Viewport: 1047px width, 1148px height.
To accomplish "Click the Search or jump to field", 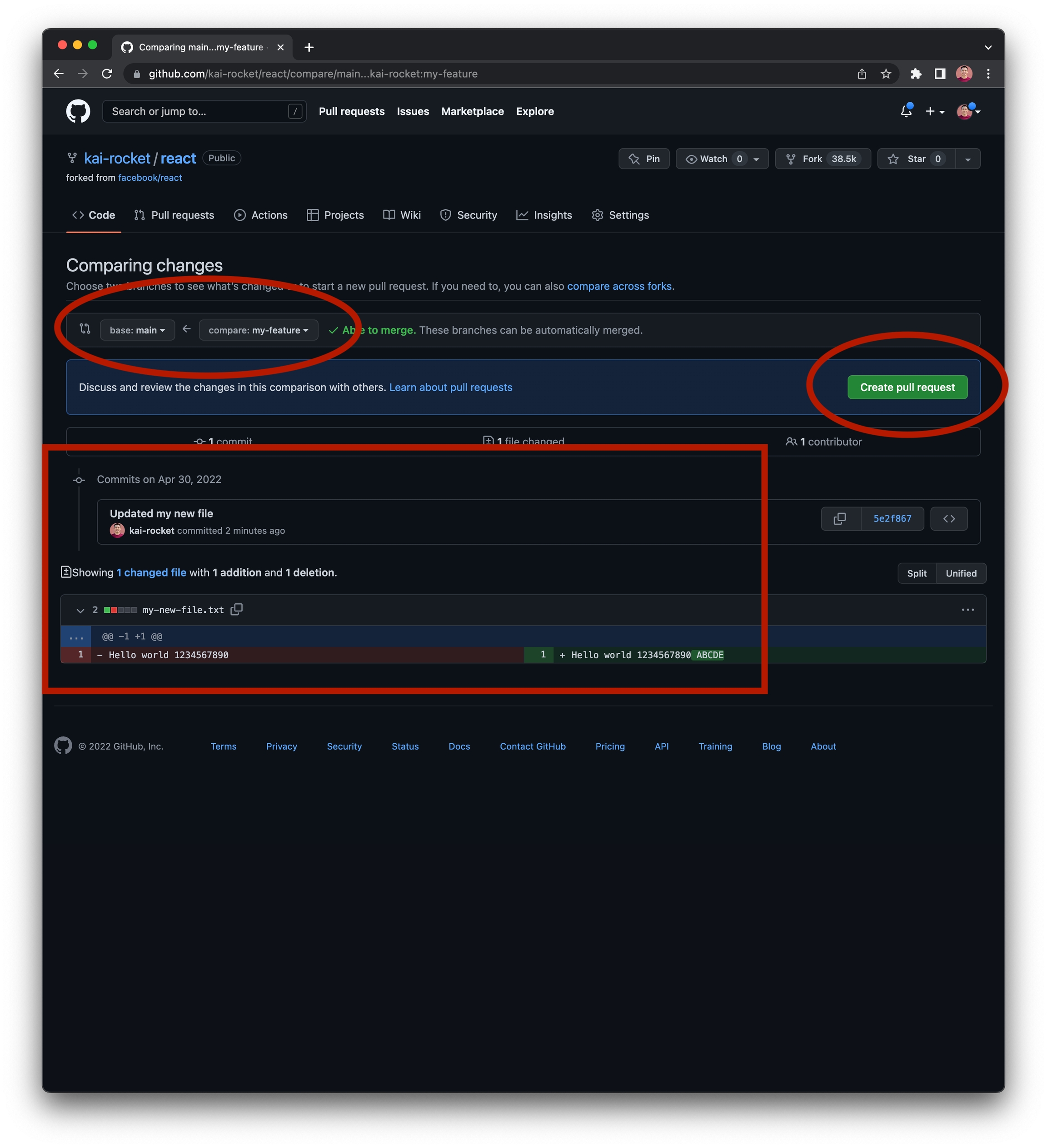I will 199,112.
